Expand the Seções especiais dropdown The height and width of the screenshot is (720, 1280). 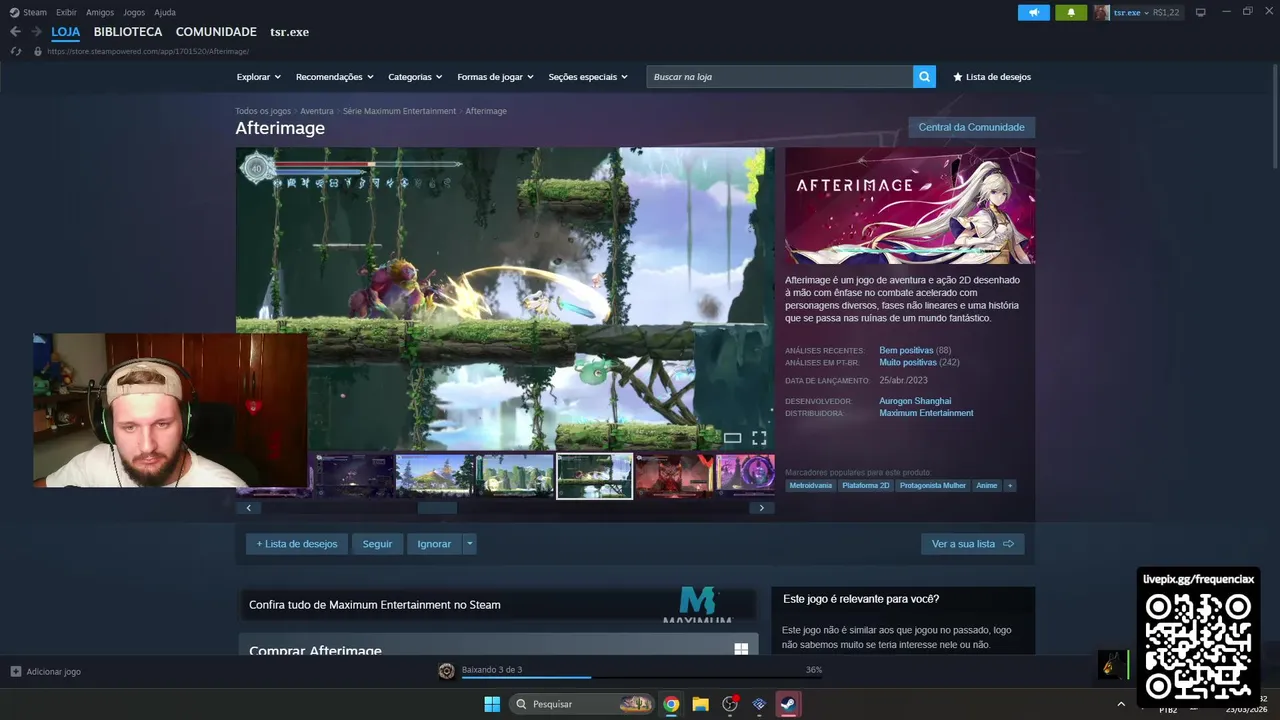(588, 77)
